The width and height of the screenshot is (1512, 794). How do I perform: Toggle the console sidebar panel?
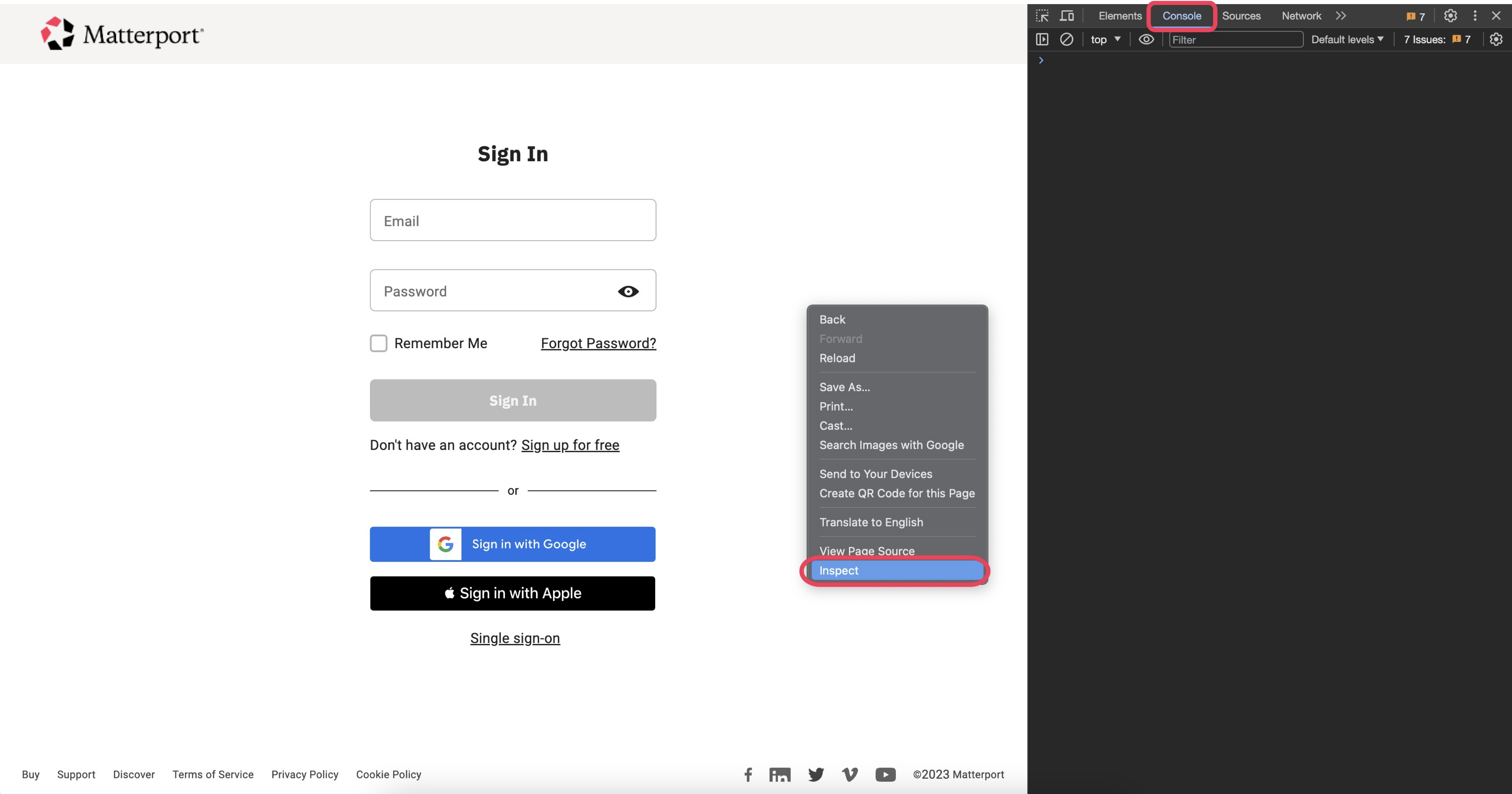tap(1042, 39)
